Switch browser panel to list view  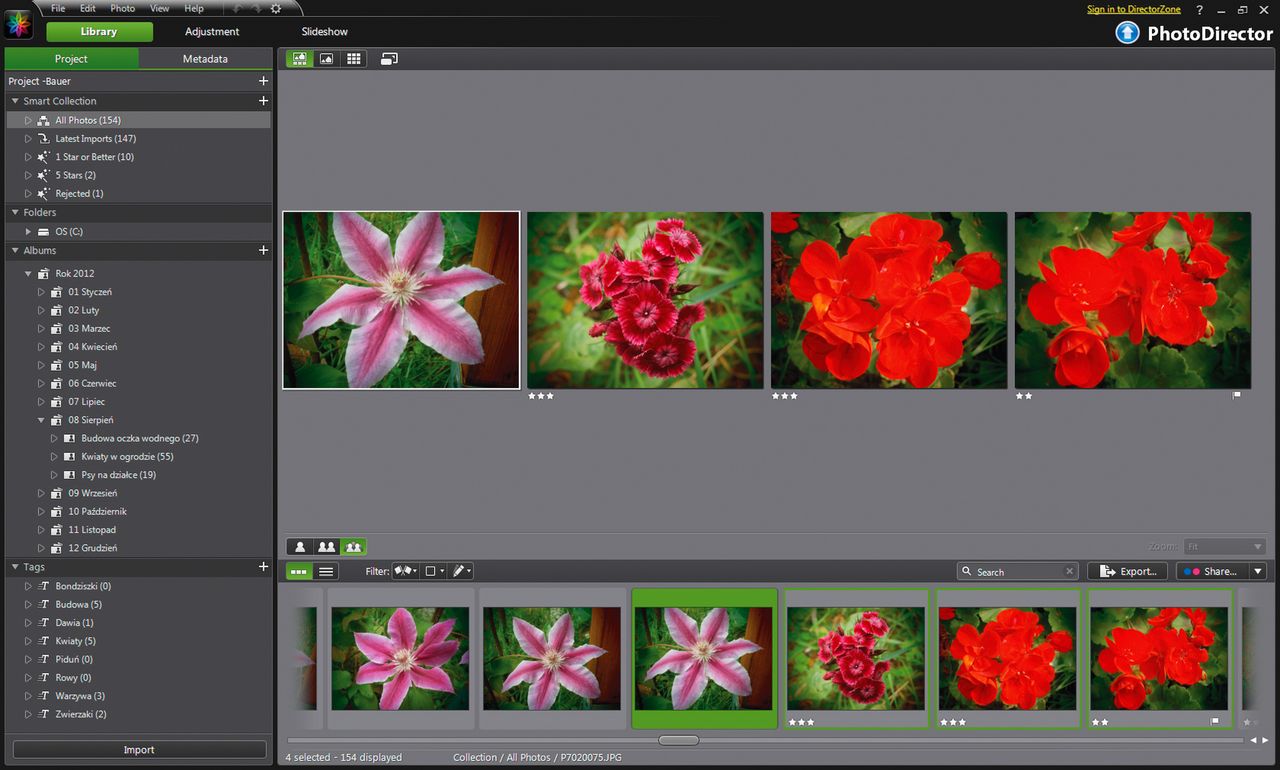pos(325,571)
